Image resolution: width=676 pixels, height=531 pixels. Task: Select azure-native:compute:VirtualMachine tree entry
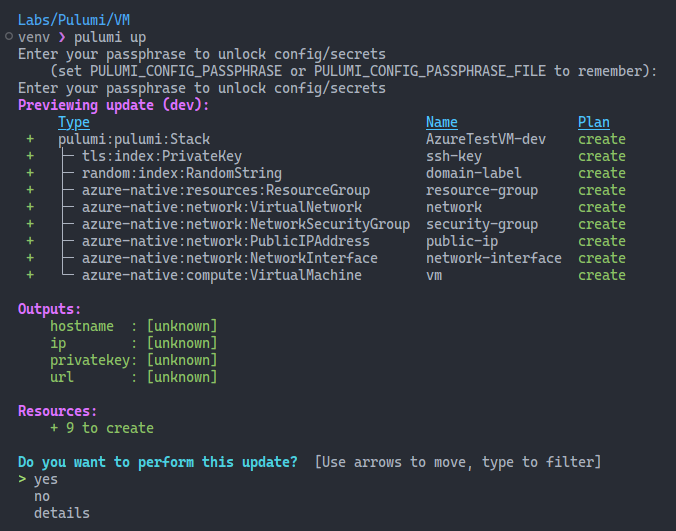point(222,275)
